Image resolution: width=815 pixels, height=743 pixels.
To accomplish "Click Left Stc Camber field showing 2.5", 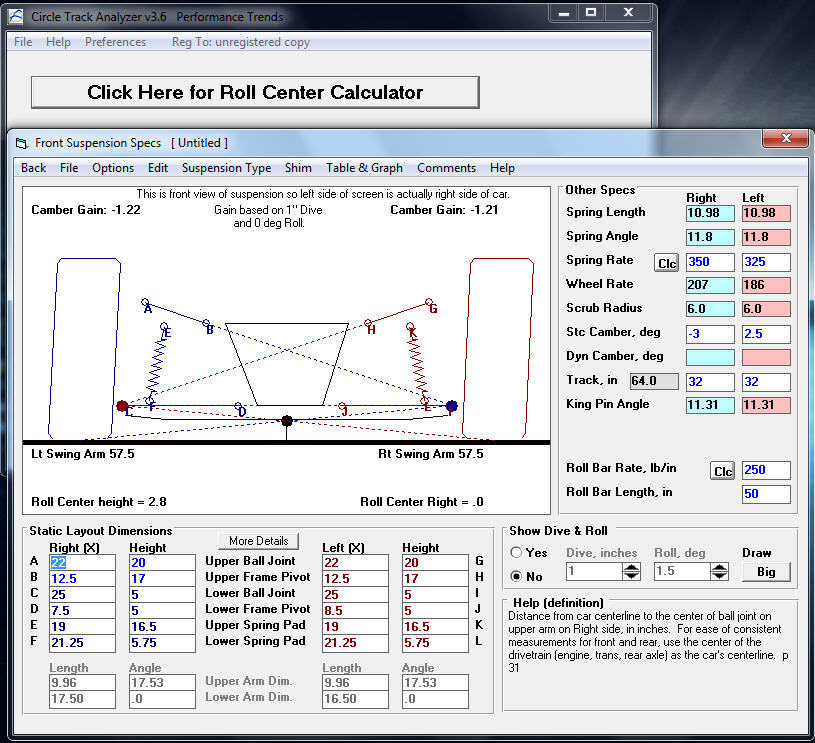I will click(x=766, y=334).
